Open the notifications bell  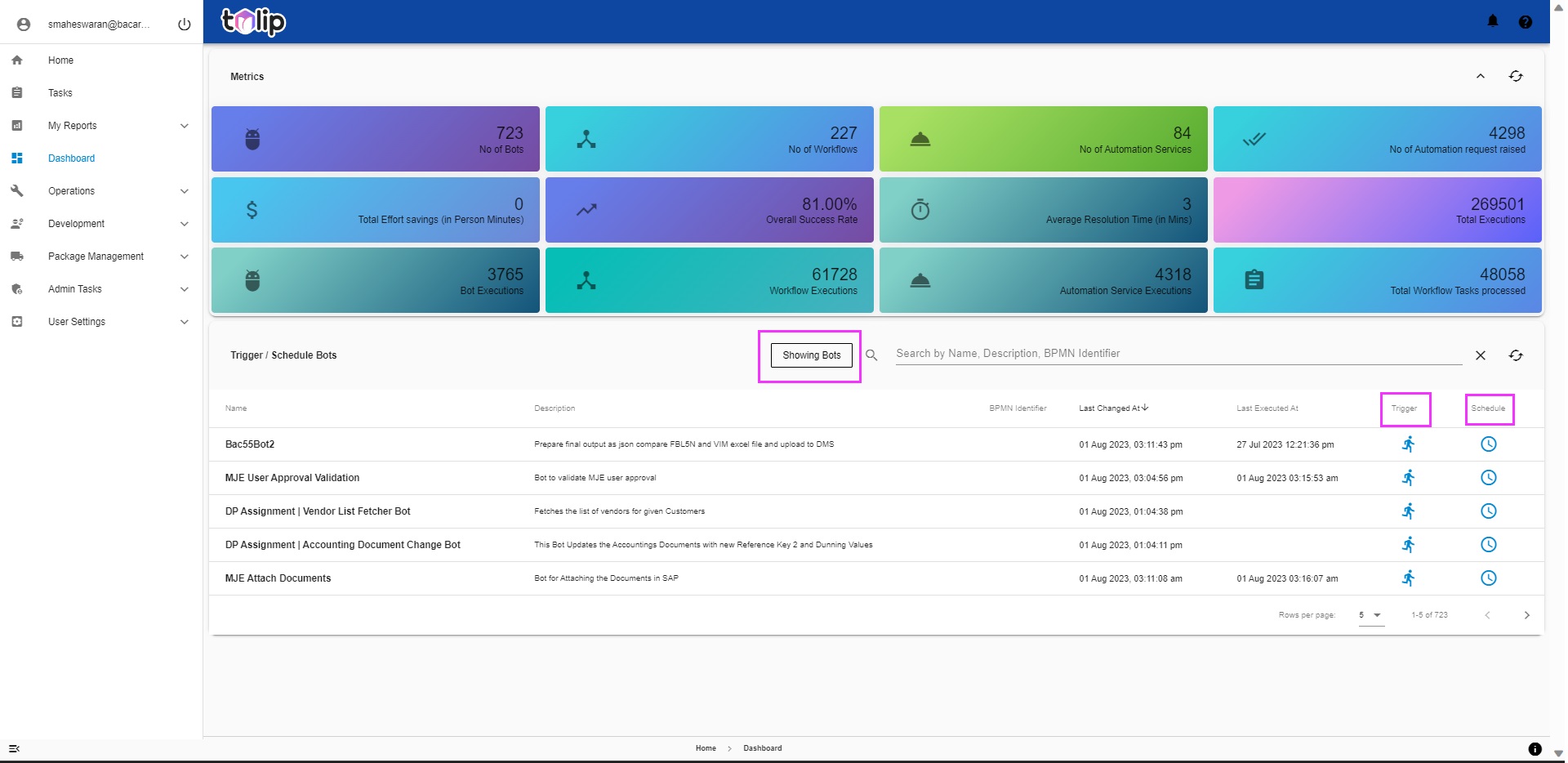(1493, 21)
